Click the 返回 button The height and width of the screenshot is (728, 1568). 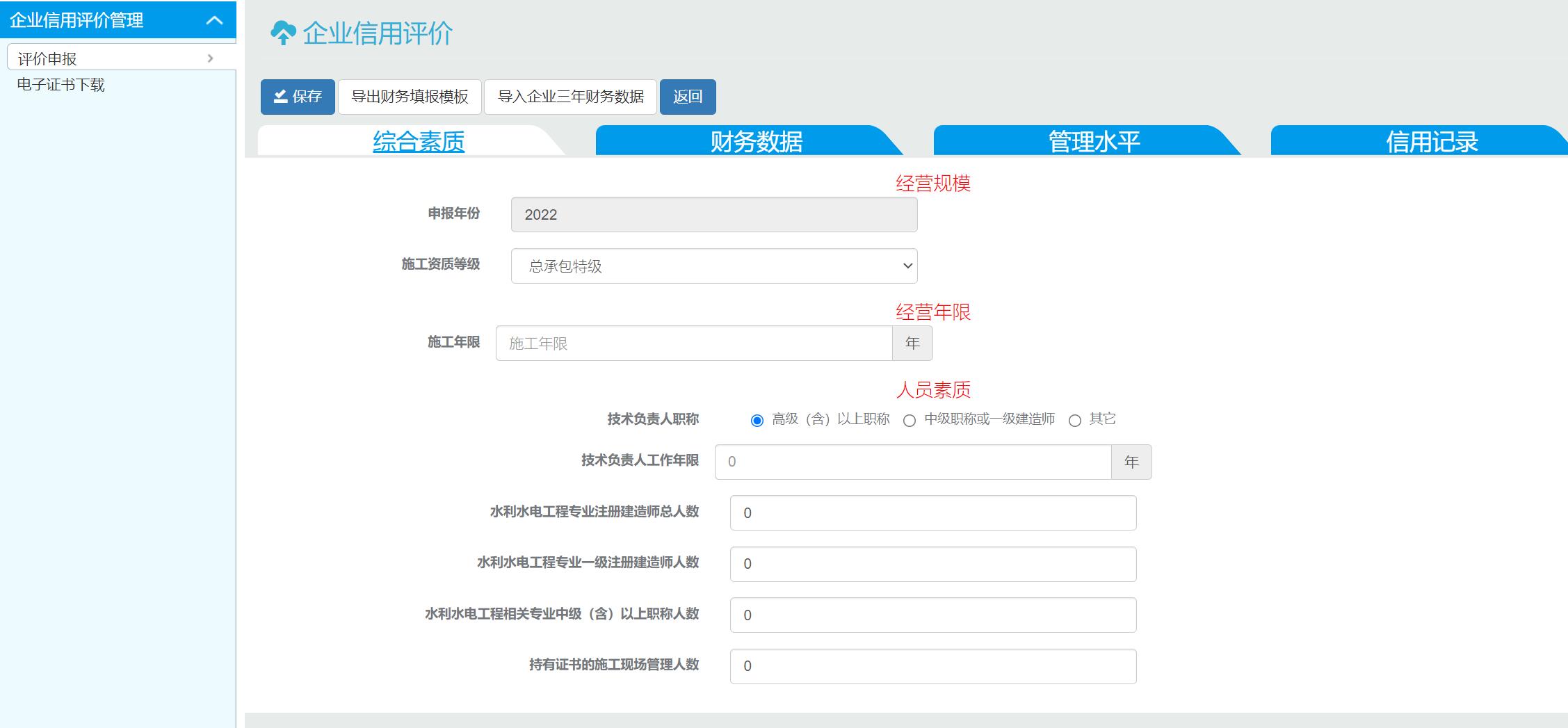(x=688, y=97)
